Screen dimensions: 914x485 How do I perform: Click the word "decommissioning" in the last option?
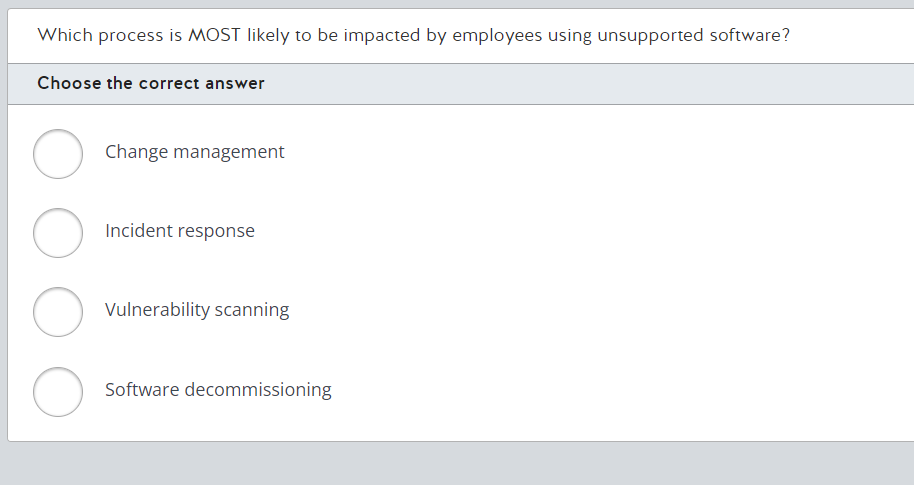tap(258, 389)
